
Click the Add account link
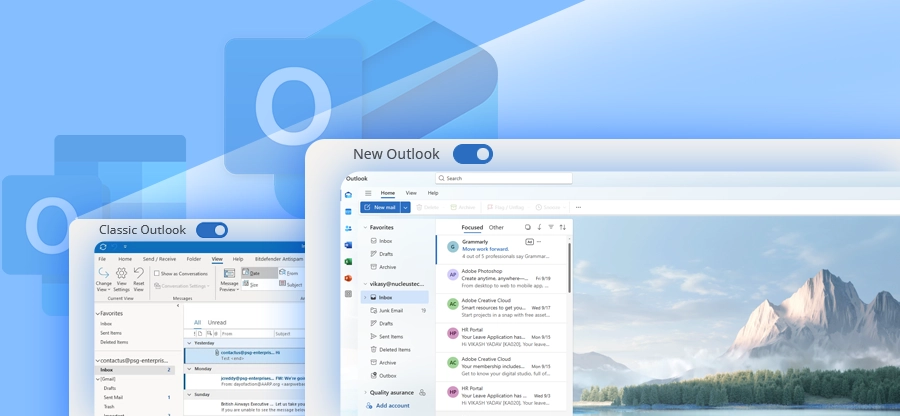click(x=392, y=405)
